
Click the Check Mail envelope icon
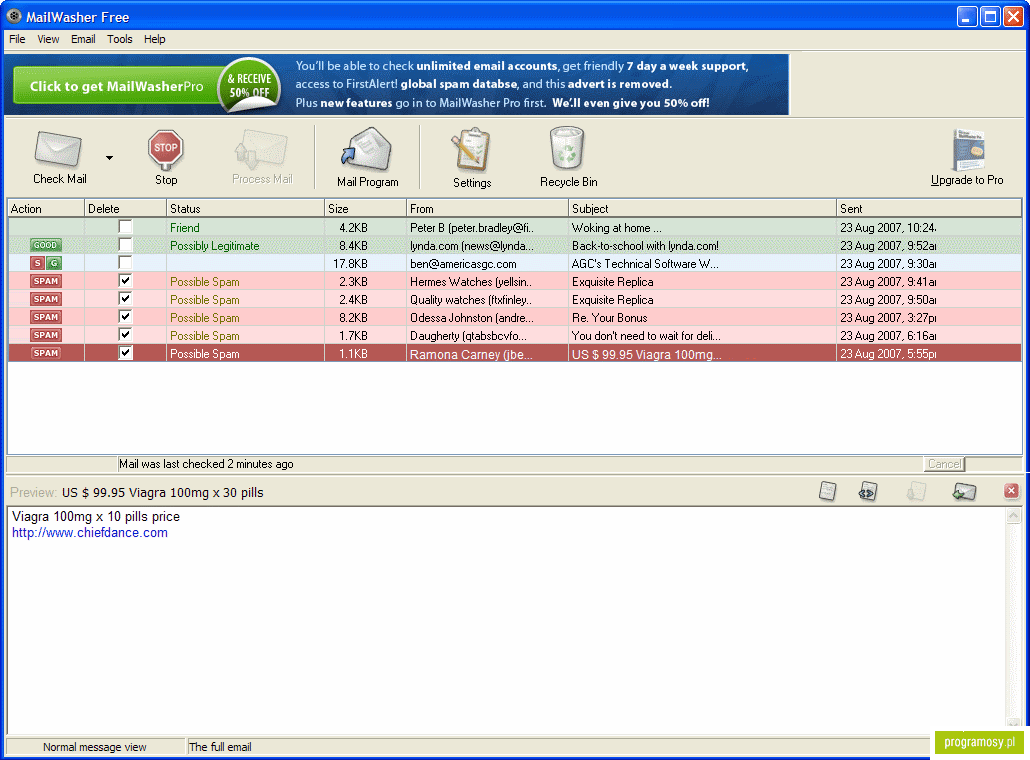58,149
